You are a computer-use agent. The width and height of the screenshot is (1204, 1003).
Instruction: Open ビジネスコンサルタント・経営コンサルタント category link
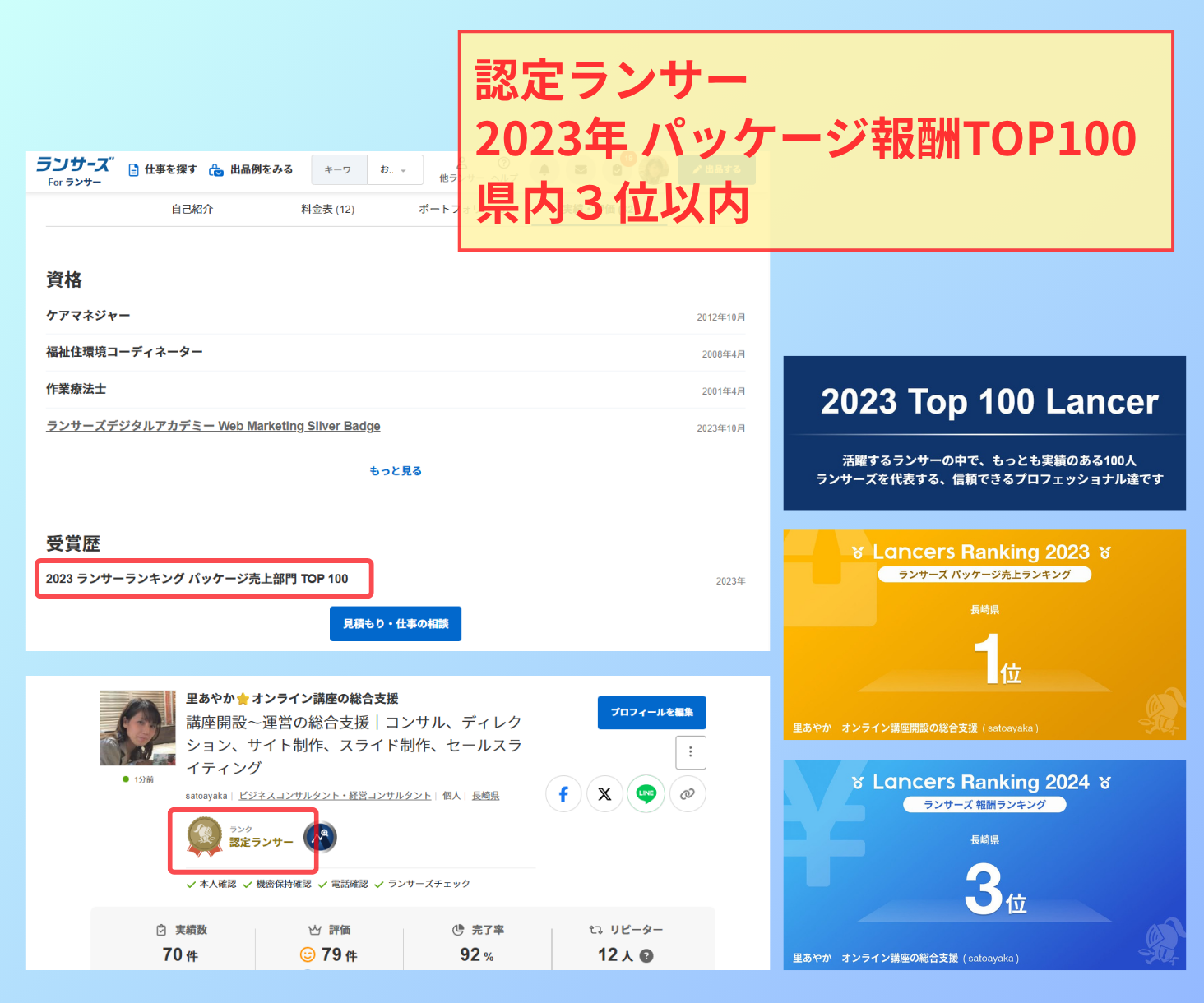[x=335, y=796]
